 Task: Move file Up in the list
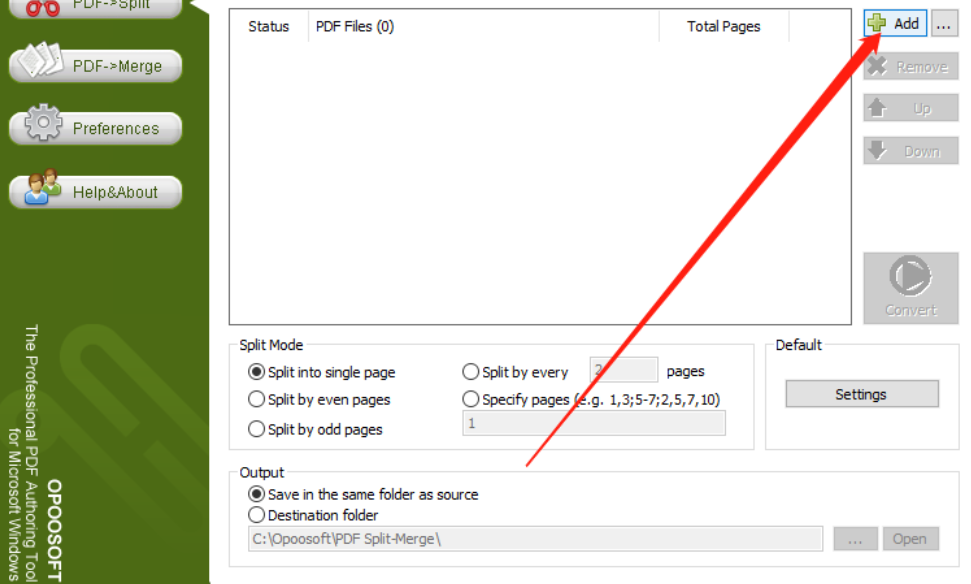coord(911,108)
